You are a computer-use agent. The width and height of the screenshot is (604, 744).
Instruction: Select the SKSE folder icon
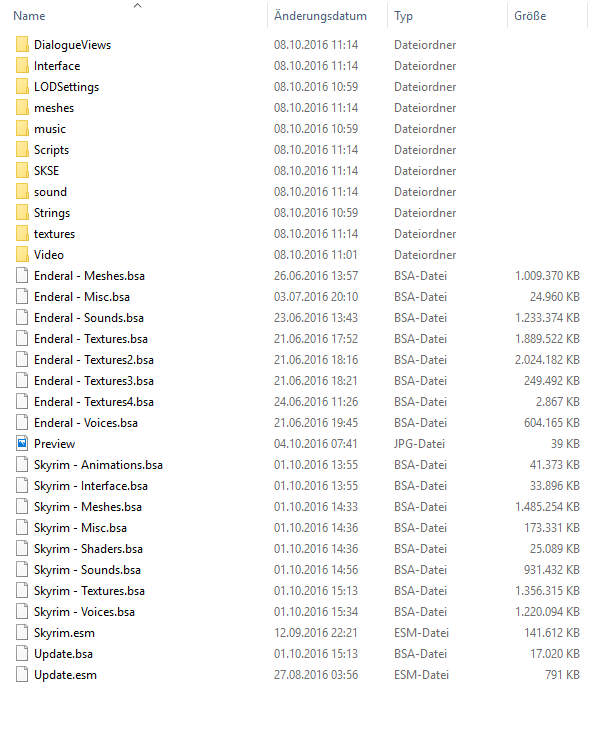pos(23,171)
